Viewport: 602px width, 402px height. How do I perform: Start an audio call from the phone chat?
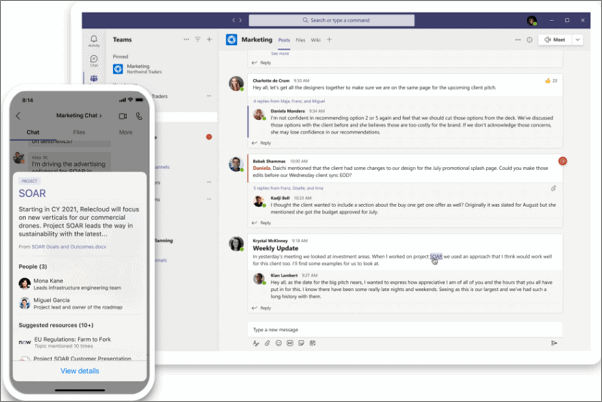pyautogui.click(x=139, y=116)
